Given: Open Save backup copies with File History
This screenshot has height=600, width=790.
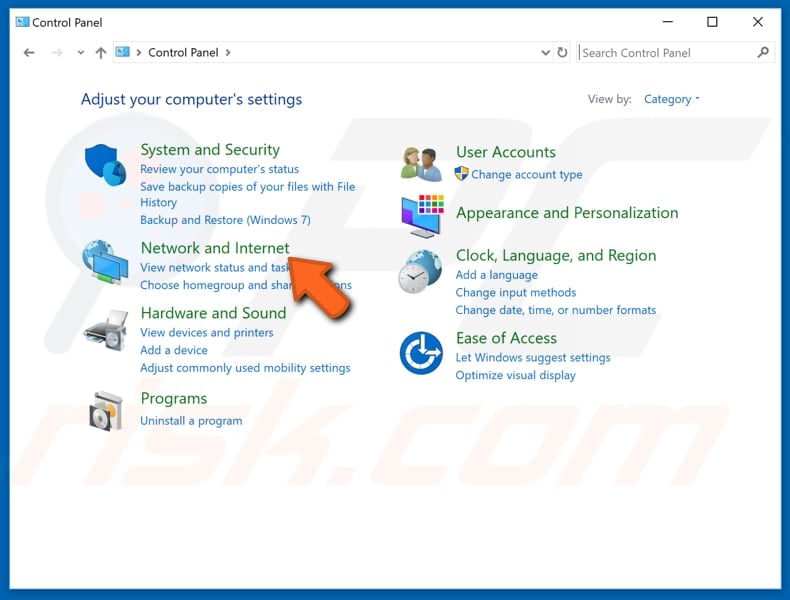Looking at the screenshot, I should pos(247,194).
